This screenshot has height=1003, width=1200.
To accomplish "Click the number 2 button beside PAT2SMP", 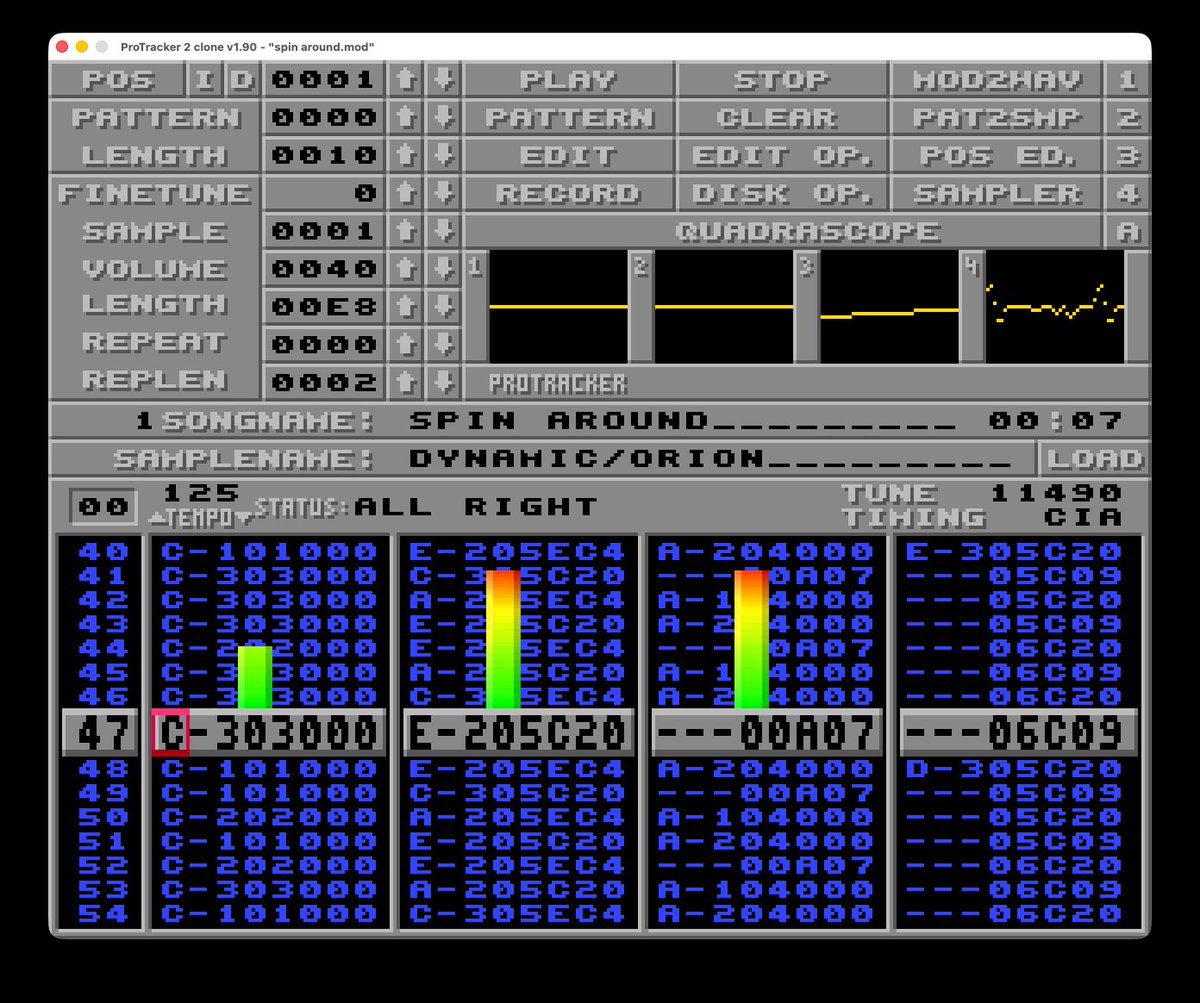I will pyautogui.click(x=1128, y=118).
